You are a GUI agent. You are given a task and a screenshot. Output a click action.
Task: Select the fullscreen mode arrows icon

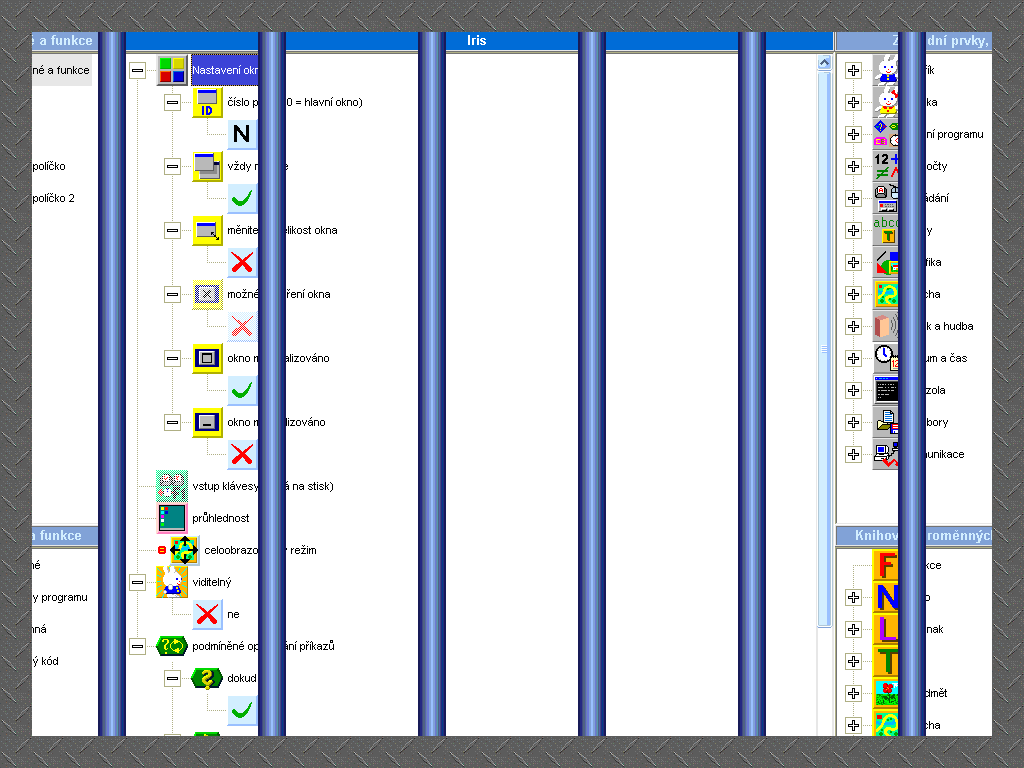(184, 550)
